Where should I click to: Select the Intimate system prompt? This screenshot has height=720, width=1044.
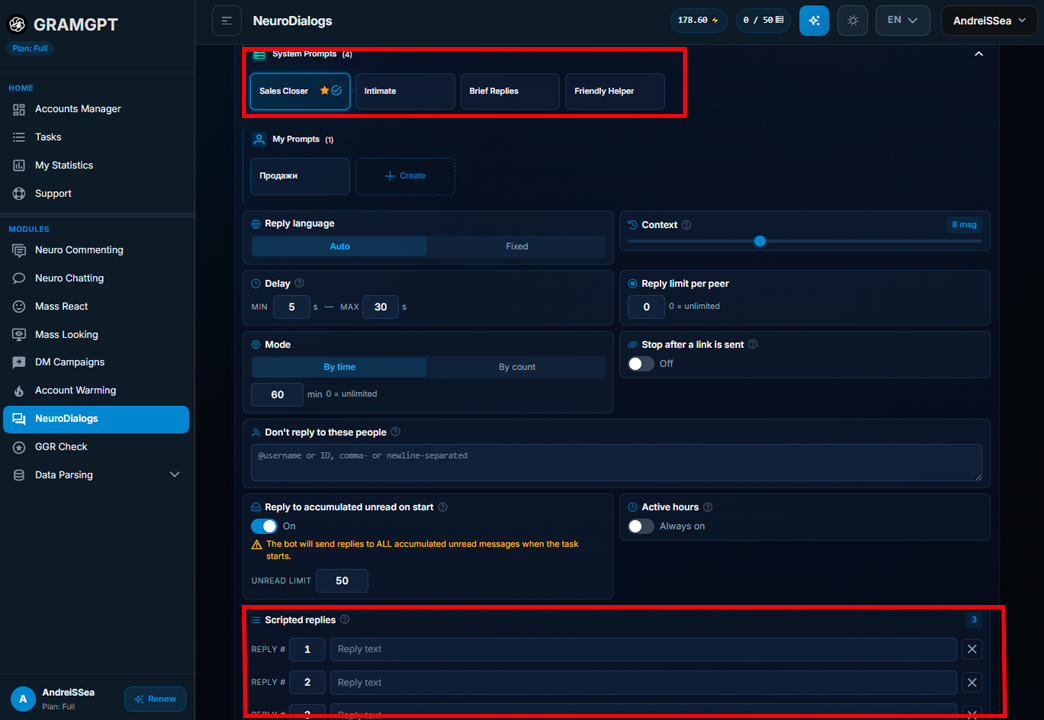coord(405,91)
